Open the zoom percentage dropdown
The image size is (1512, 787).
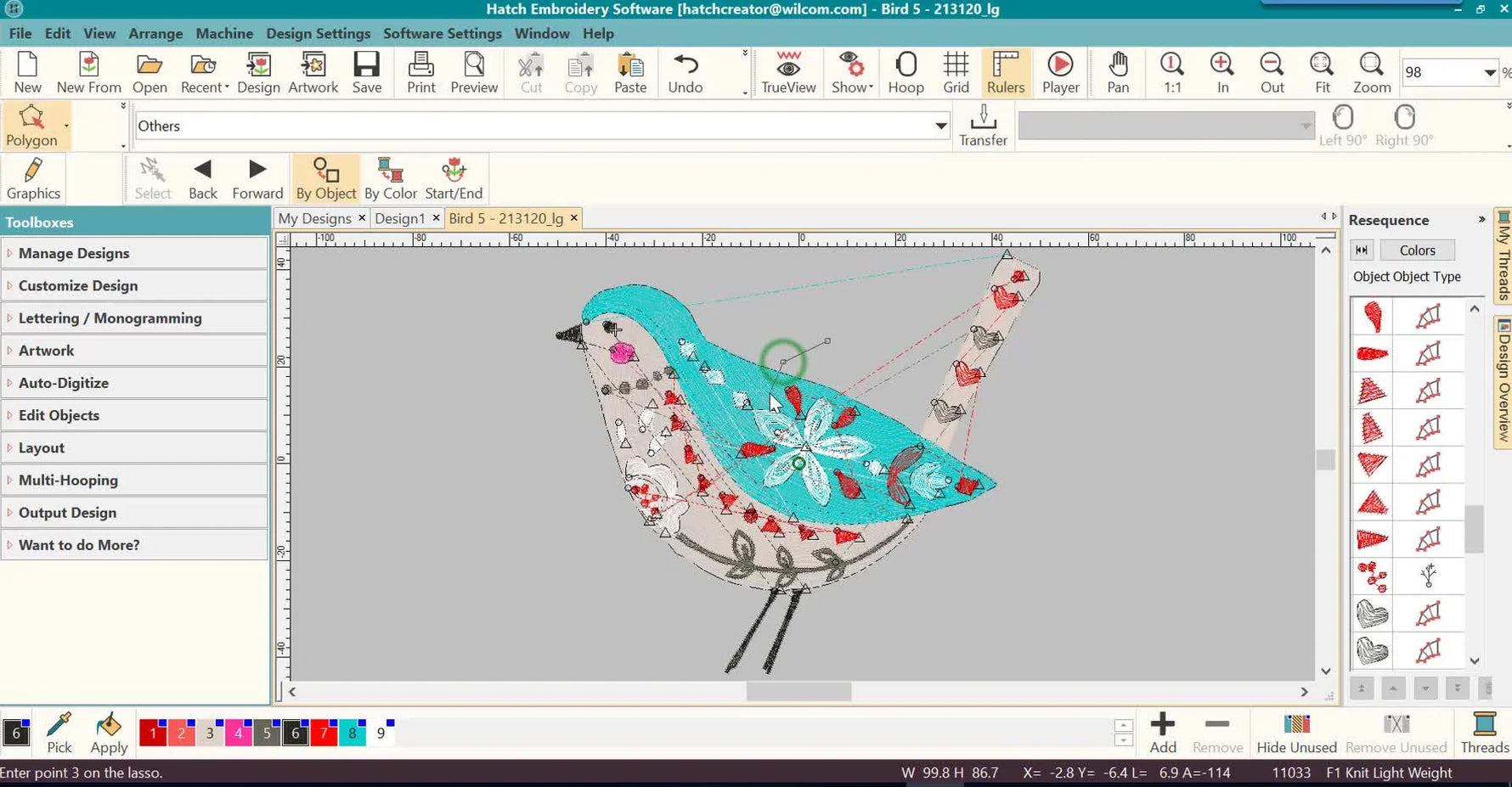click(x=1489, y=72)
